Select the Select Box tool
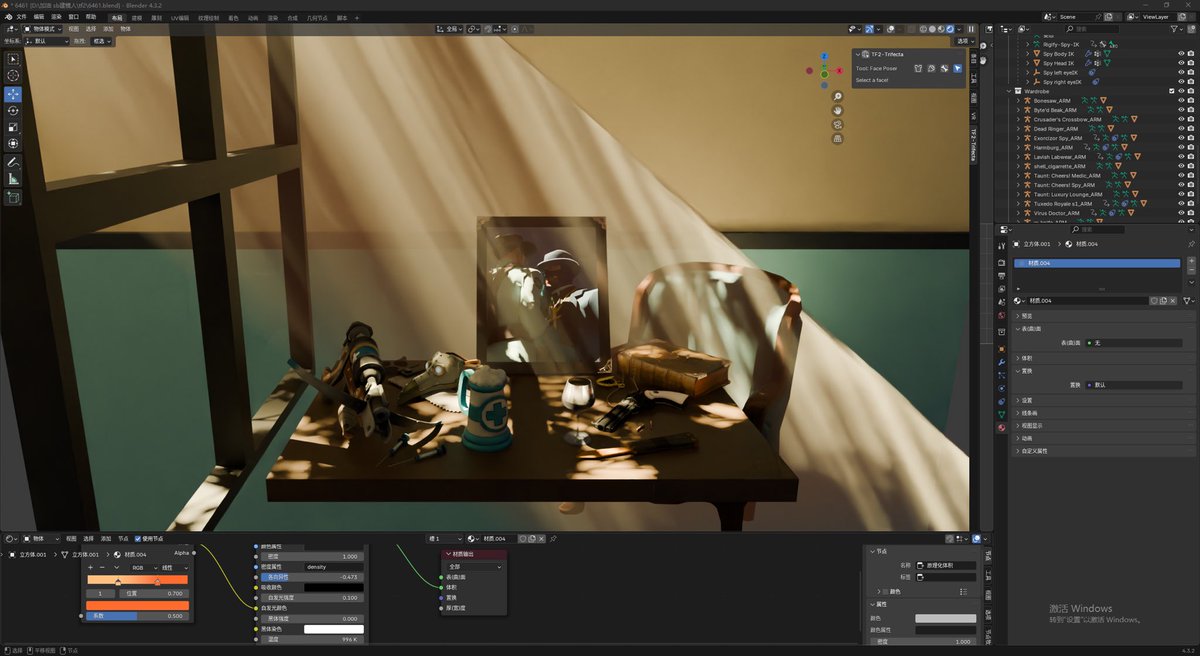 13,59
